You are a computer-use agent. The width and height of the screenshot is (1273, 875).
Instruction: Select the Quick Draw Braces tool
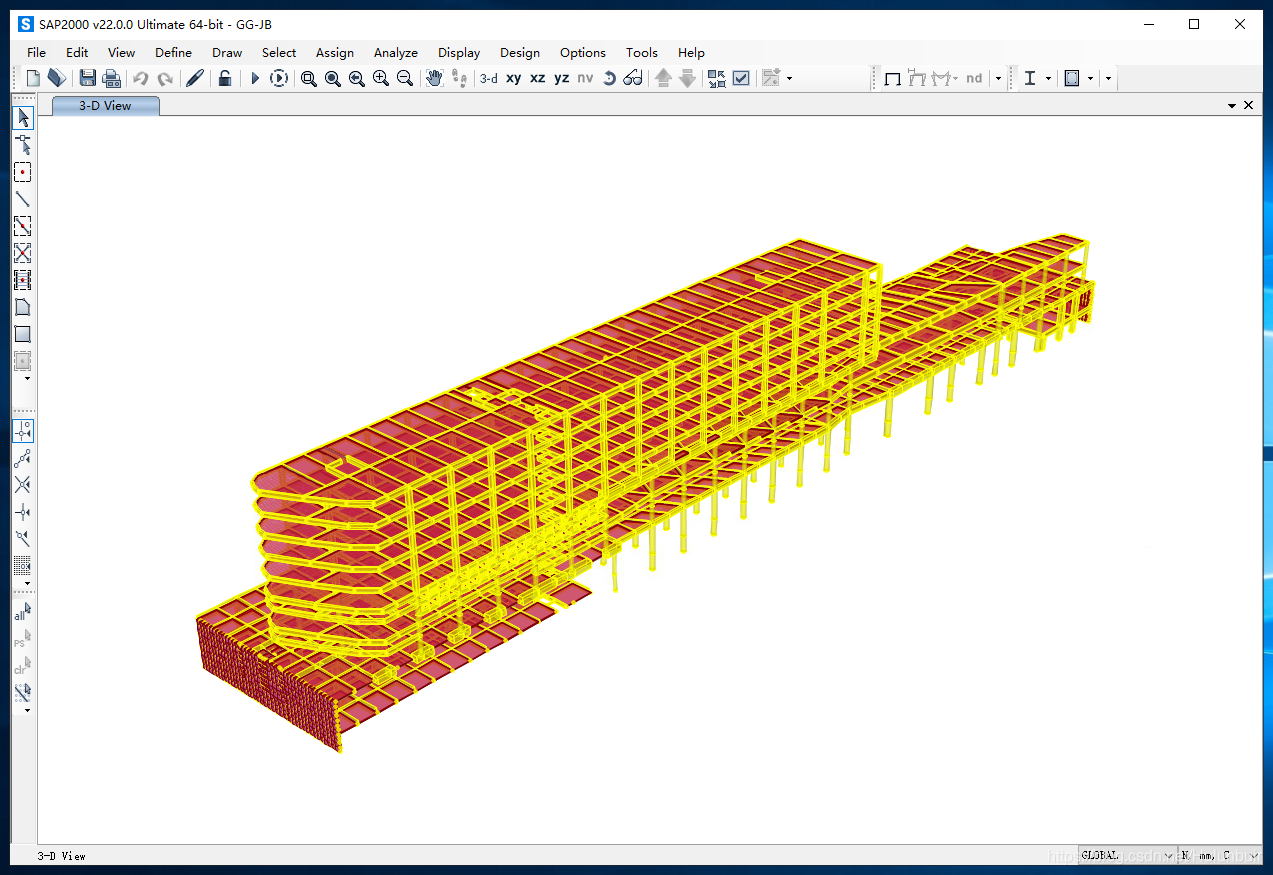pyautogui.click(x=23, y=253)
